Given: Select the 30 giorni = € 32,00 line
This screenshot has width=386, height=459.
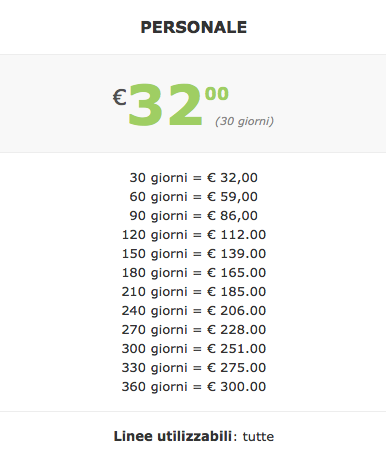Looking at the screenshot, I should (193, 178).
